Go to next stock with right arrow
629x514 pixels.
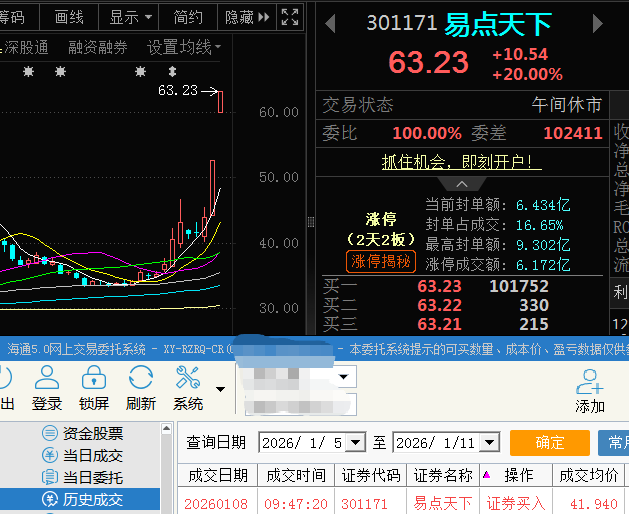[x=598, y=24]
